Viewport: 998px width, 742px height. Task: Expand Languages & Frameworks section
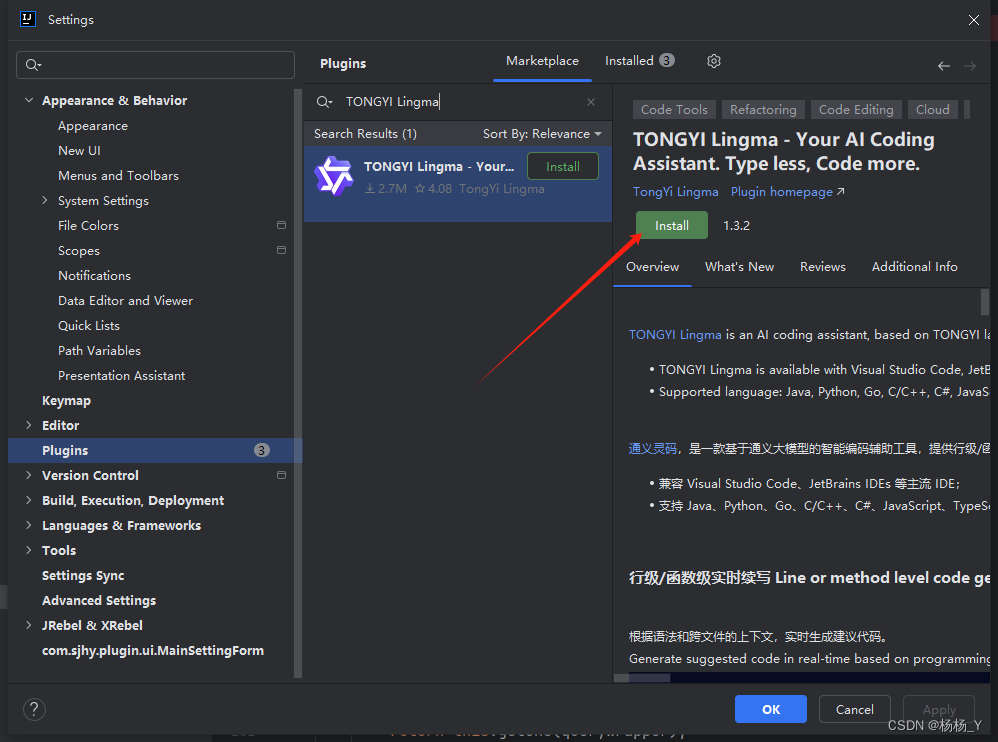pos(29,525)
